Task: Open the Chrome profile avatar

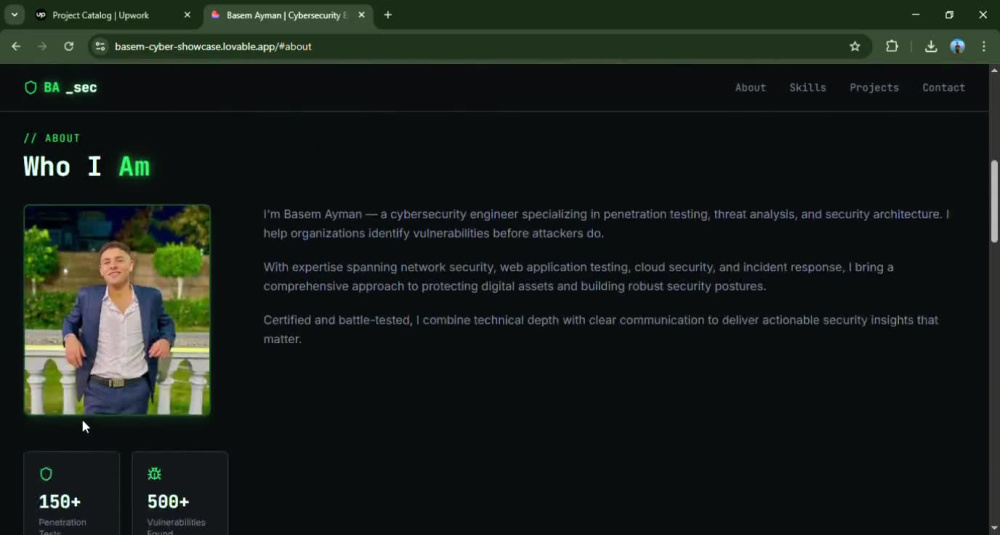Action: tap(957, 47)
